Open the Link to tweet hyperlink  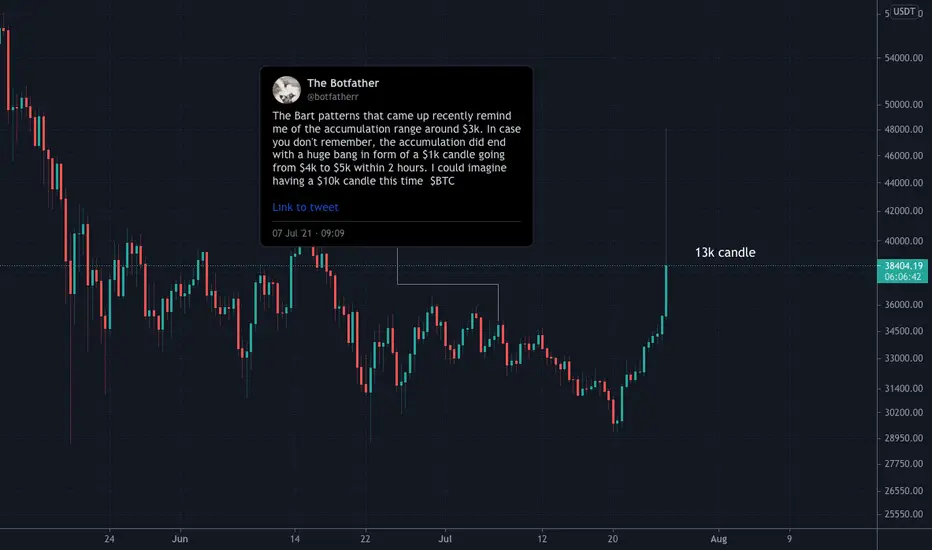pyautogui.click(x=305, y=207)
